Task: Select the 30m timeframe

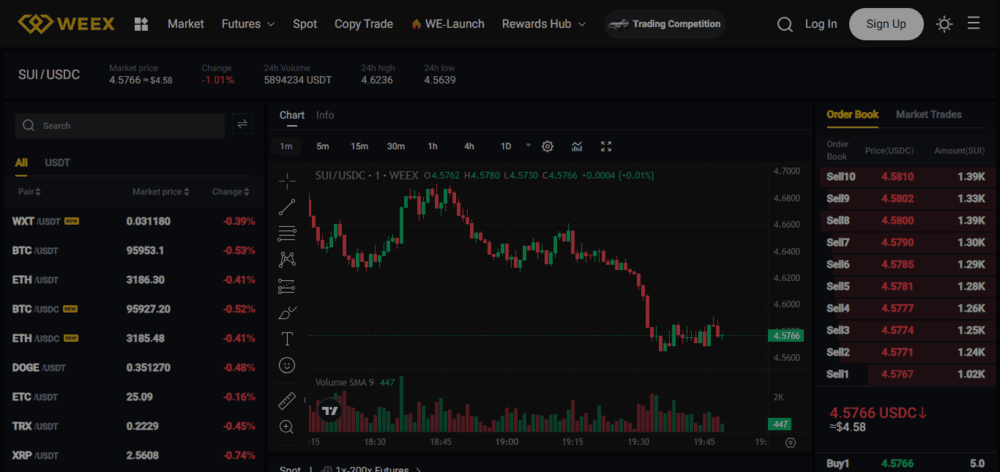Action: tap(395, 147)
